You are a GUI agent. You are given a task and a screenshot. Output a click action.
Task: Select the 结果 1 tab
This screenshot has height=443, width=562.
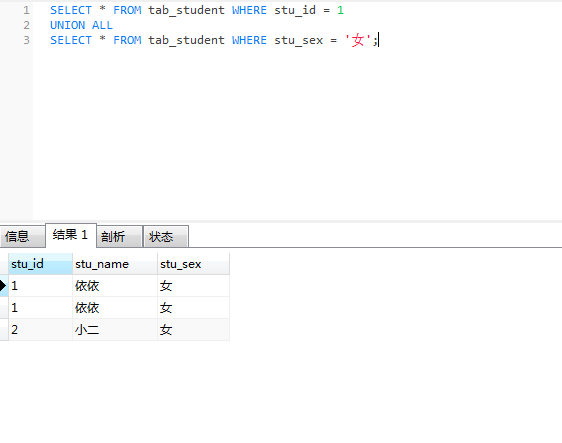(x=71, y=235)
